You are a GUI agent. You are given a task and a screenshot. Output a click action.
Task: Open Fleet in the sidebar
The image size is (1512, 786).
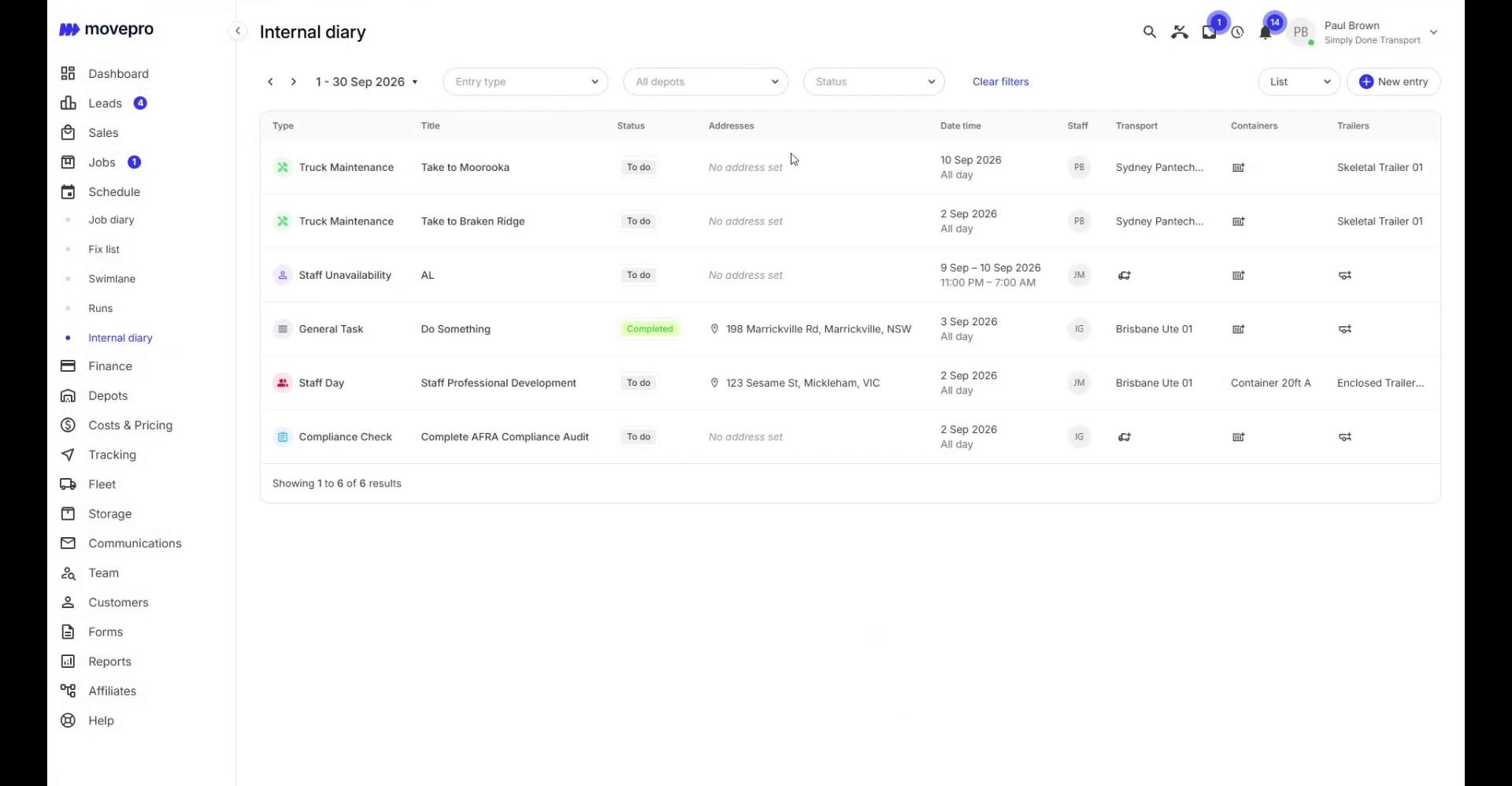pos(102,484)
